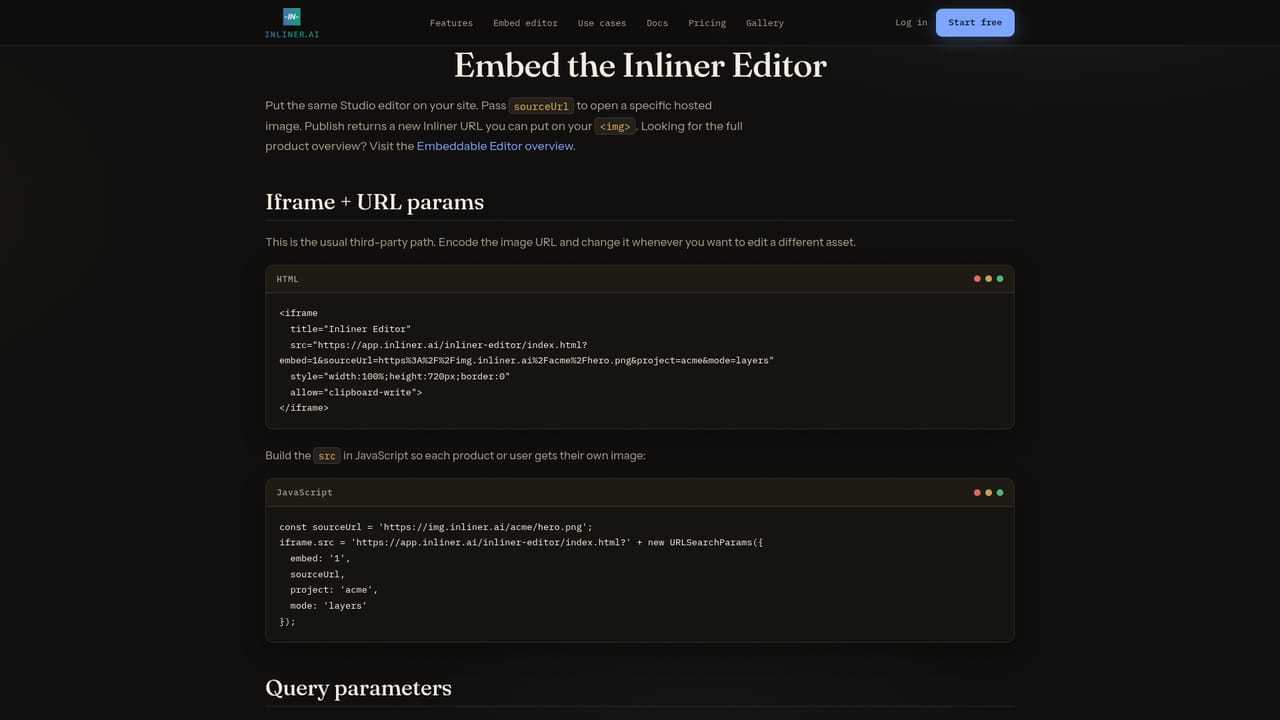Click the closing </iframe> tag line

[304, 408]
